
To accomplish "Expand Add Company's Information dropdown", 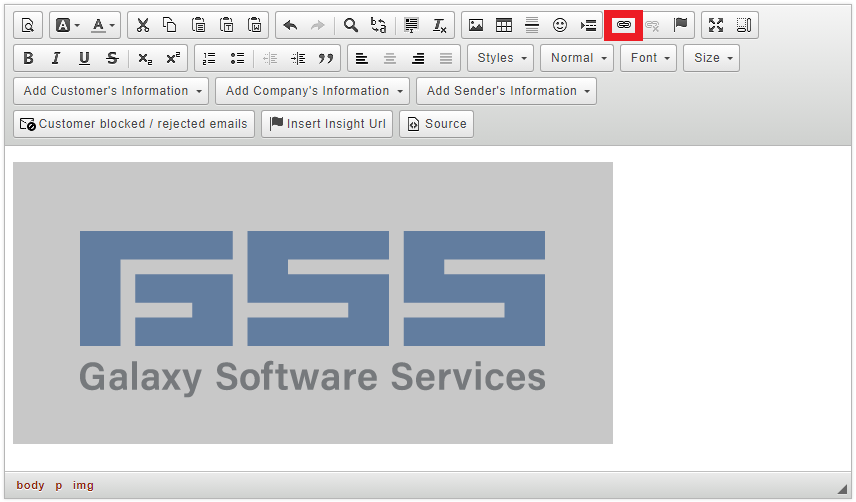I will tap(313, 91).
